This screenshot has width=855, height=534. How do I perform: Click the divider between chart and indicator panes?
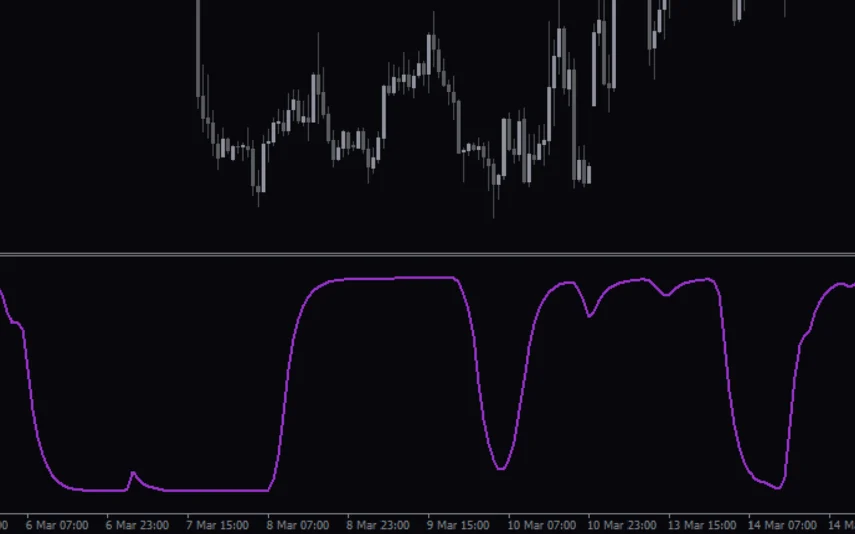tap(427, 255)
